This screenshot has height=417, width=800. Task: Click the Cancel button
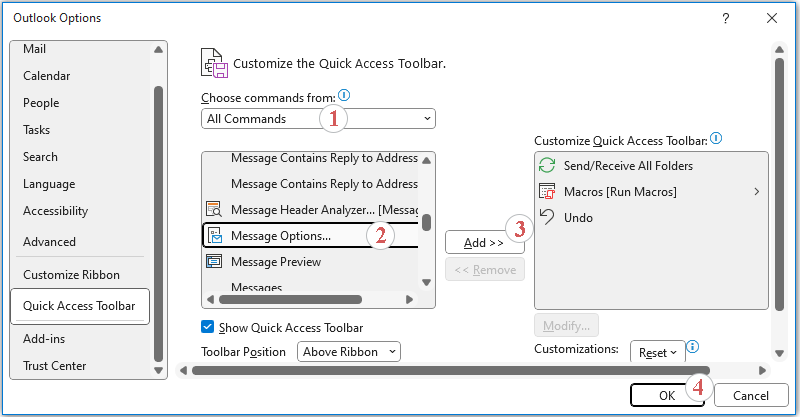click(751, 395)
